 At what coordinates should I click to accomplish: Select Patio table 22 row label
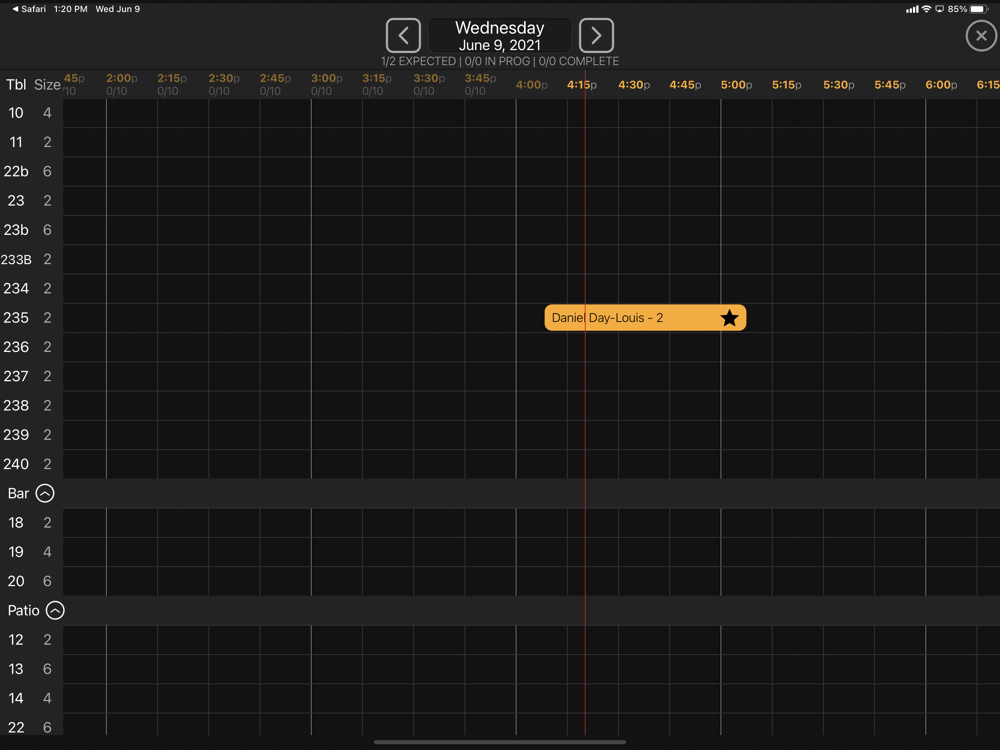(16, 728)
